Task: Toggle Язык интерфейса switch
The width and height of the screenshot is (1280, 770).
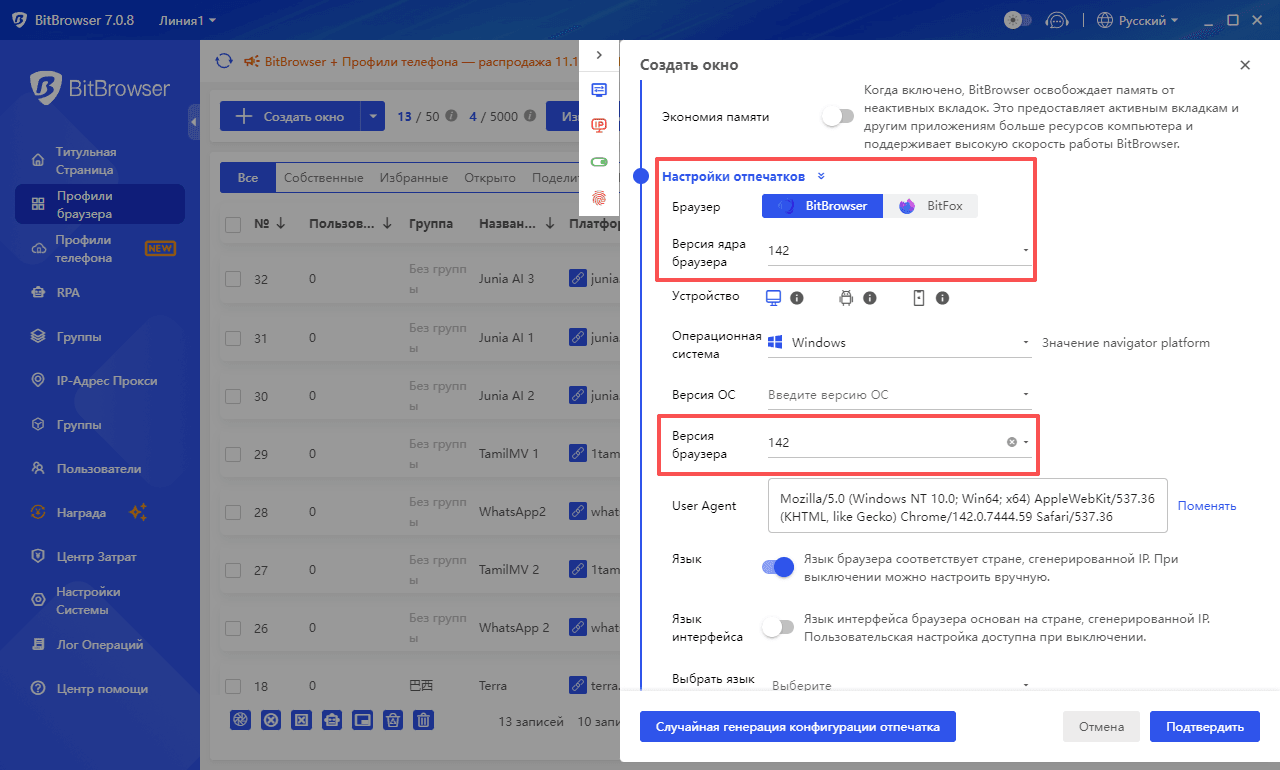Action: click(x=778, y=627)
